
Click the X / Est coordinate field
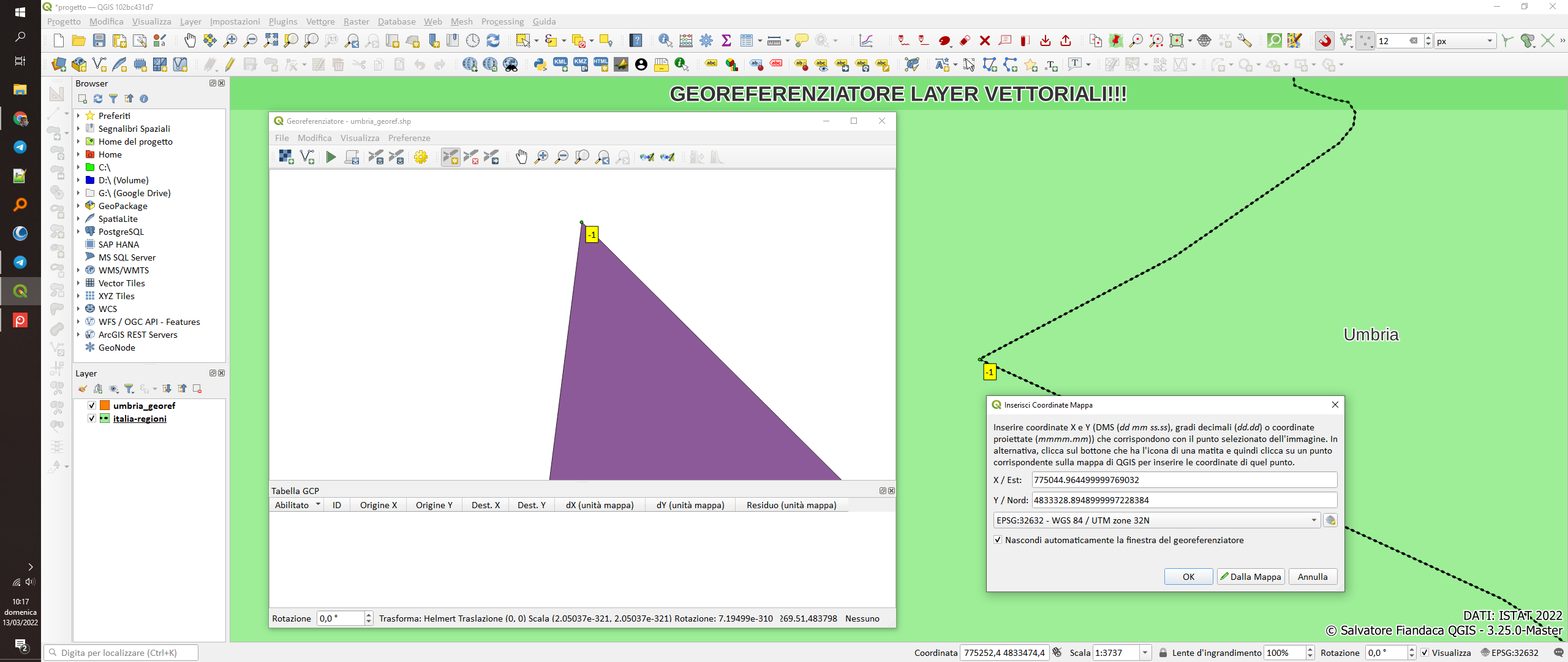tap(1183, 480)
